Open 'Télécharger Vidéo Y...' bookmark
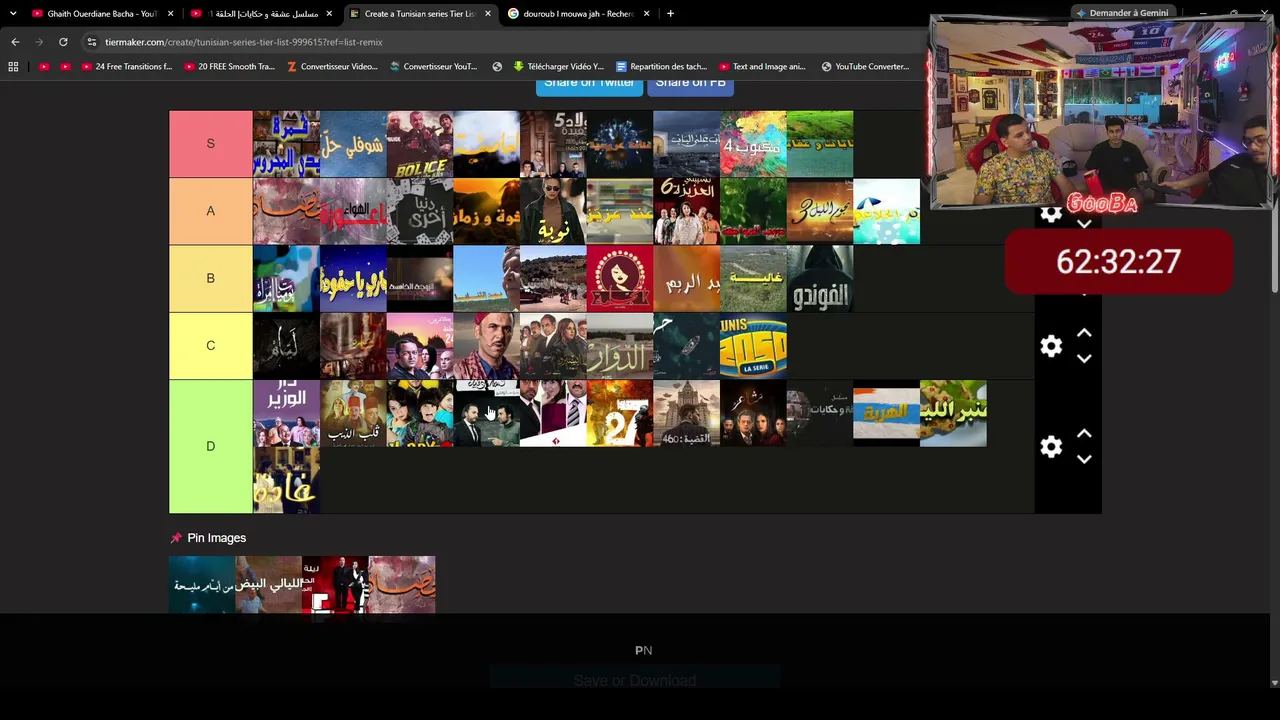The height and width of the screenshot is (720, 1280). 558,67
